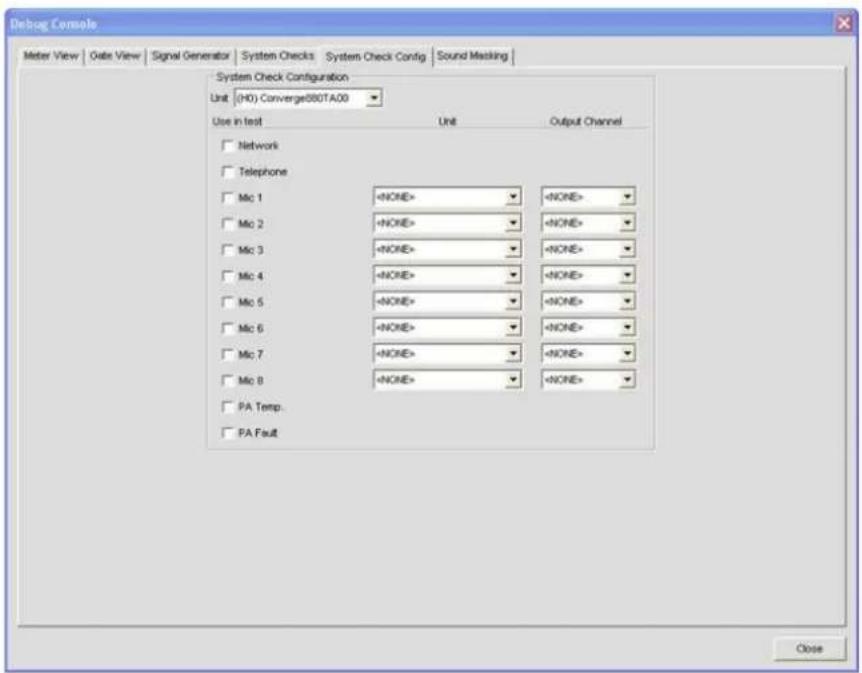Open the Mic 1 Output Channel dropdown
Screen dimensions: 862x673
point(588,197)
